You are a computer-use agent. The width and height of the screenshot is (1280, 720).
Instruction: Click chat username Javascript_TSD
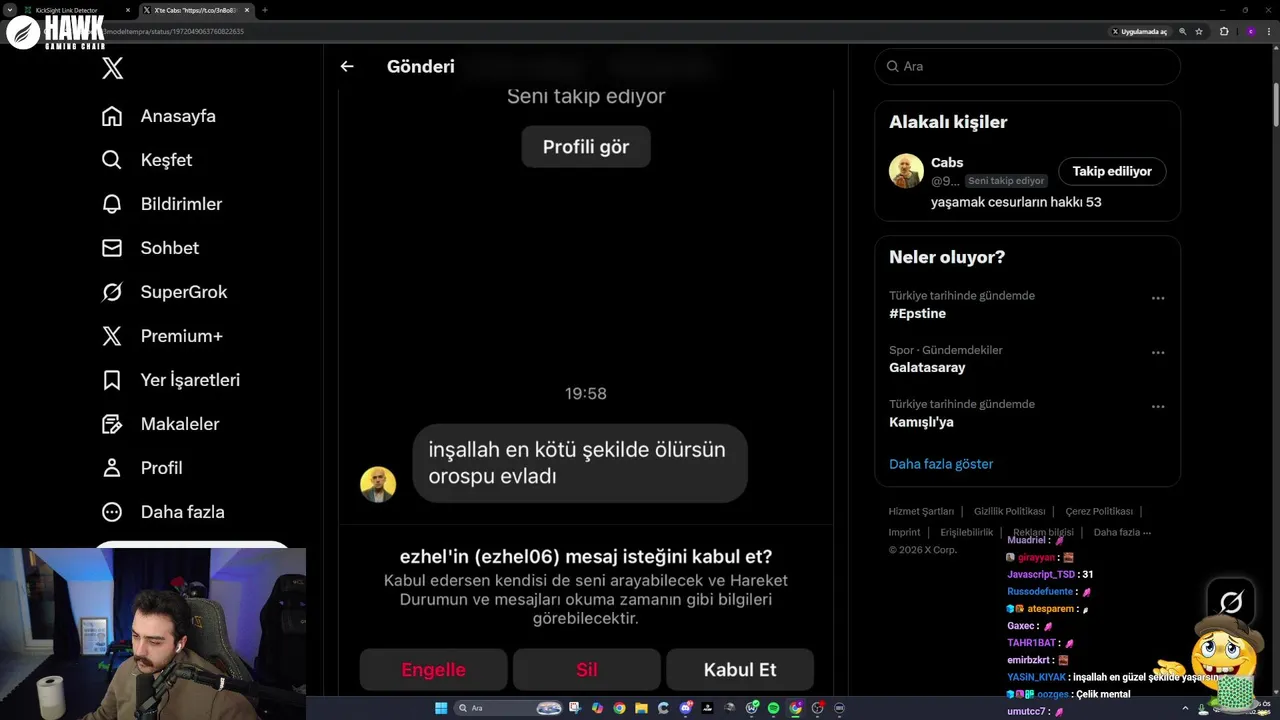click(1041, 574)
